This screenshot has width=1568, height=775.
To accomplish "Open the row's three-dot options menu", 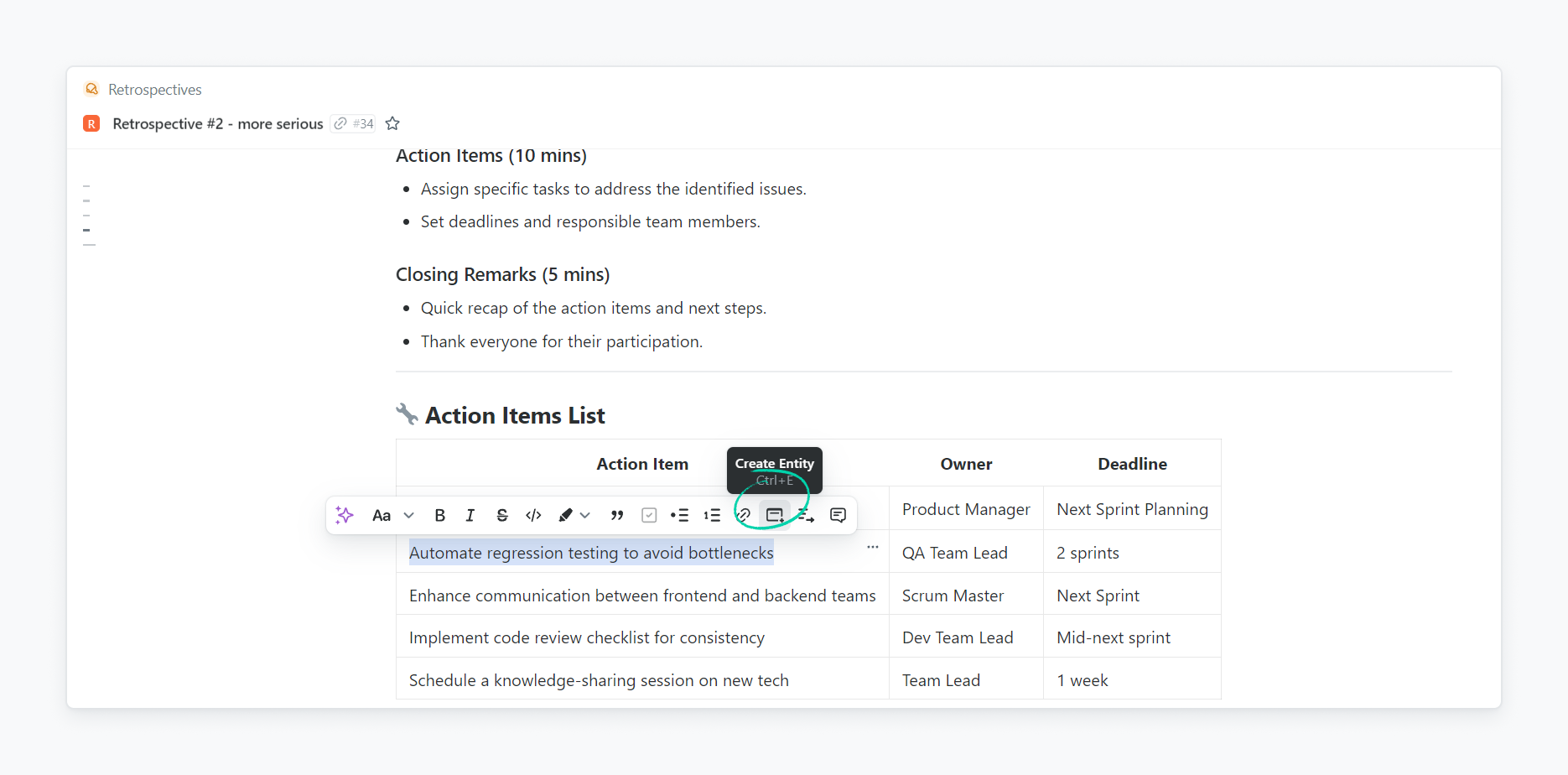I will (872, 547).
